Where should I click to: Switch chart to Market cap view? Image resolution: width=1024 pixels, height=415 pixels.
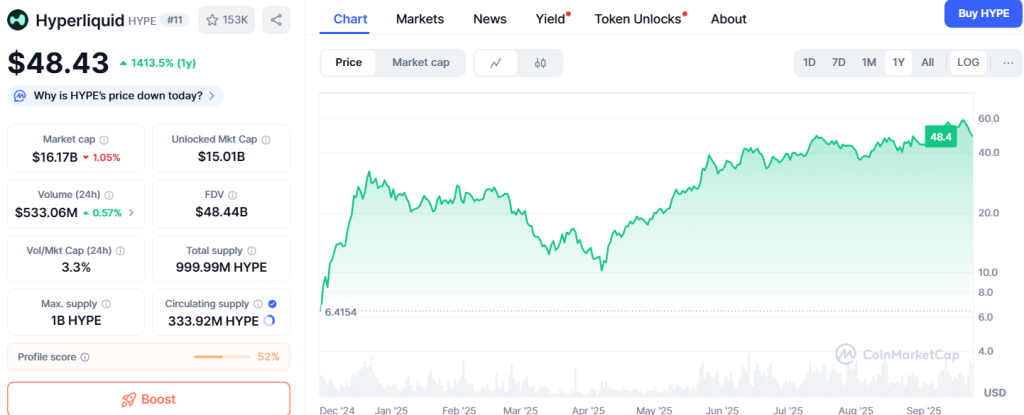click(x=420, y=62)
